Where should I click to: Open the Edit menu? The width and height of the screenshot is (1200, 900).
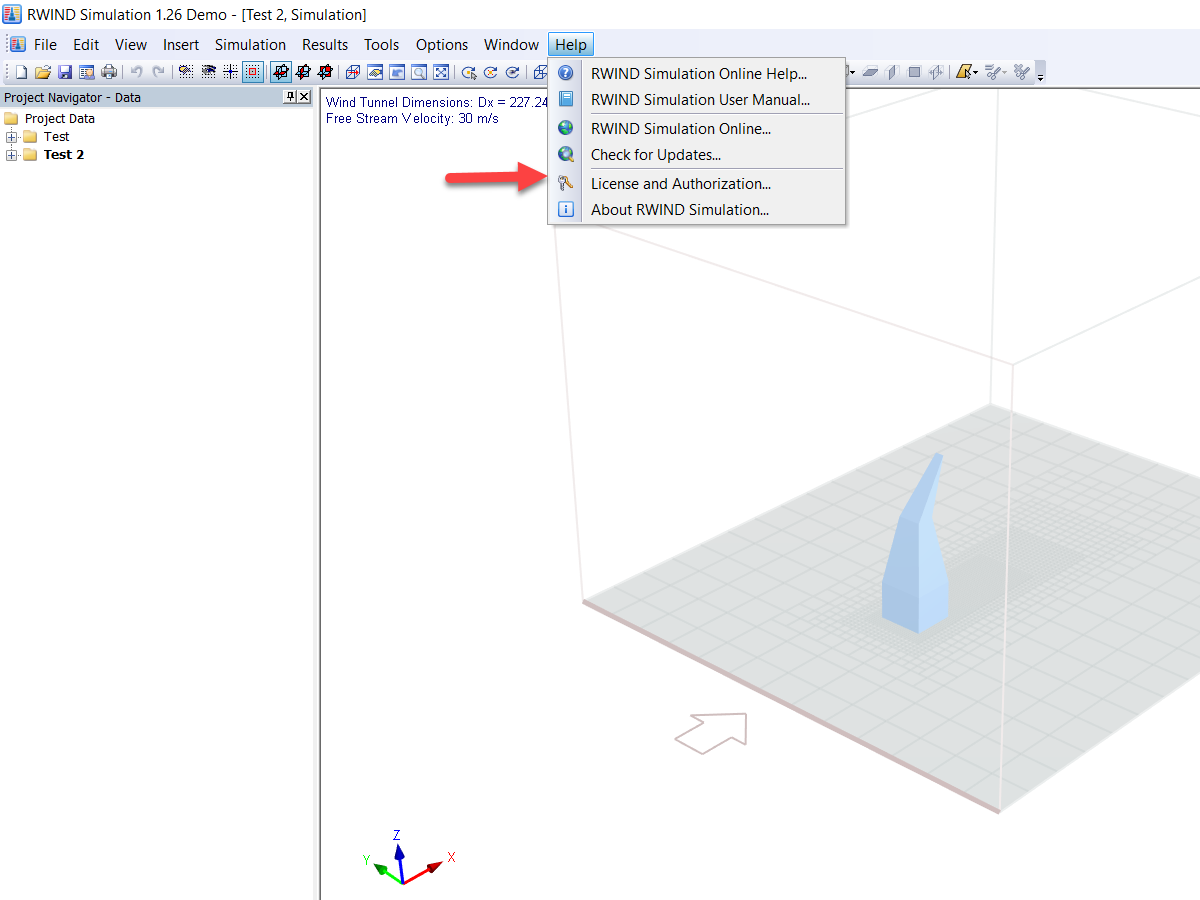(x=86, y=44)
